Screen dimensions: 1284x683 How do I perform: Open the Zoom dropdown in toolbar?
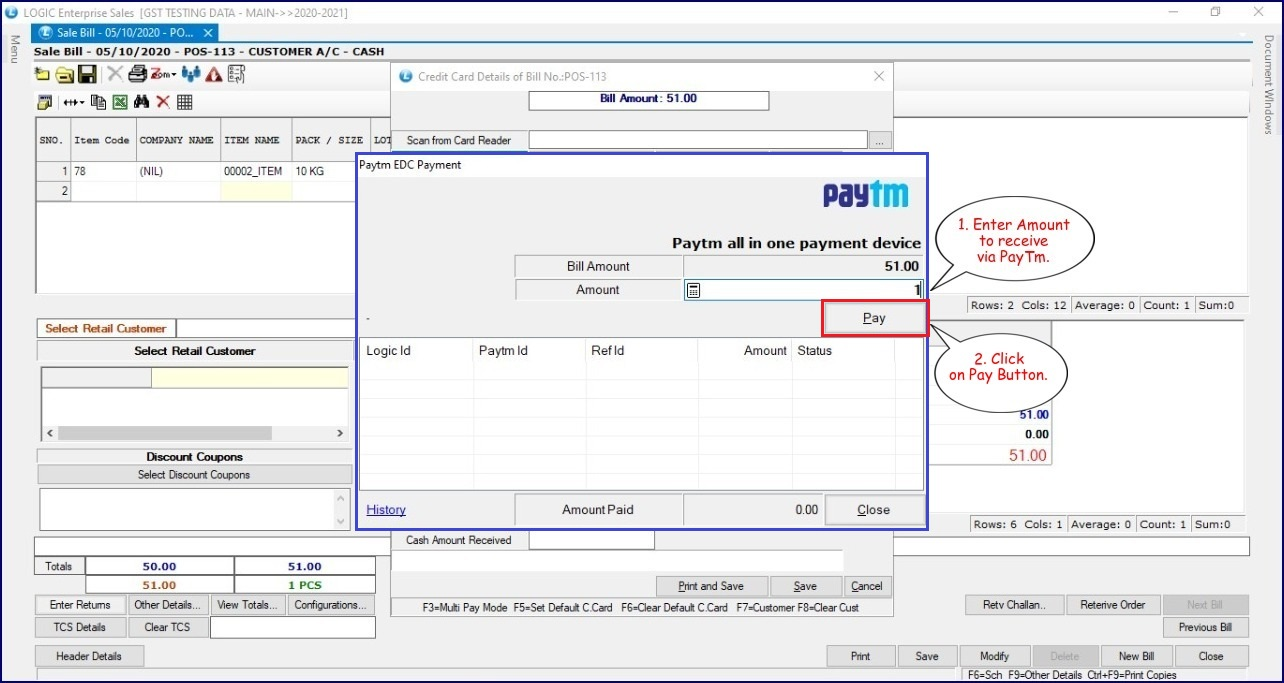click(x=163, y=75)
